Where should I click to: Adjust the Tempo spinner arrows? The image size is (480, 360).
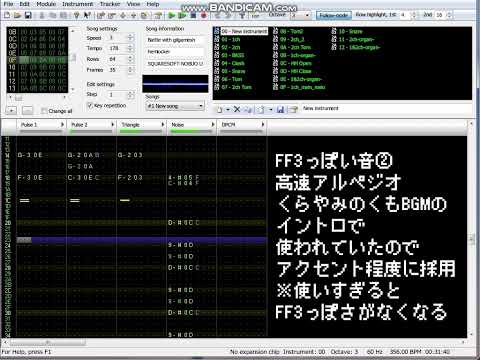tap(131, 48)
